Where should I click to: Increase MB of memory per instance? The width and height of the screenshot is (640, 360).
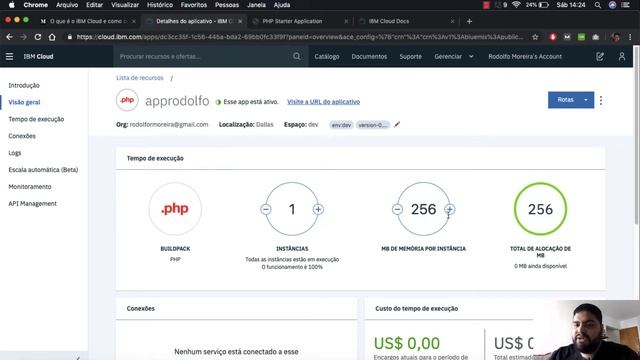pos(449,209)
